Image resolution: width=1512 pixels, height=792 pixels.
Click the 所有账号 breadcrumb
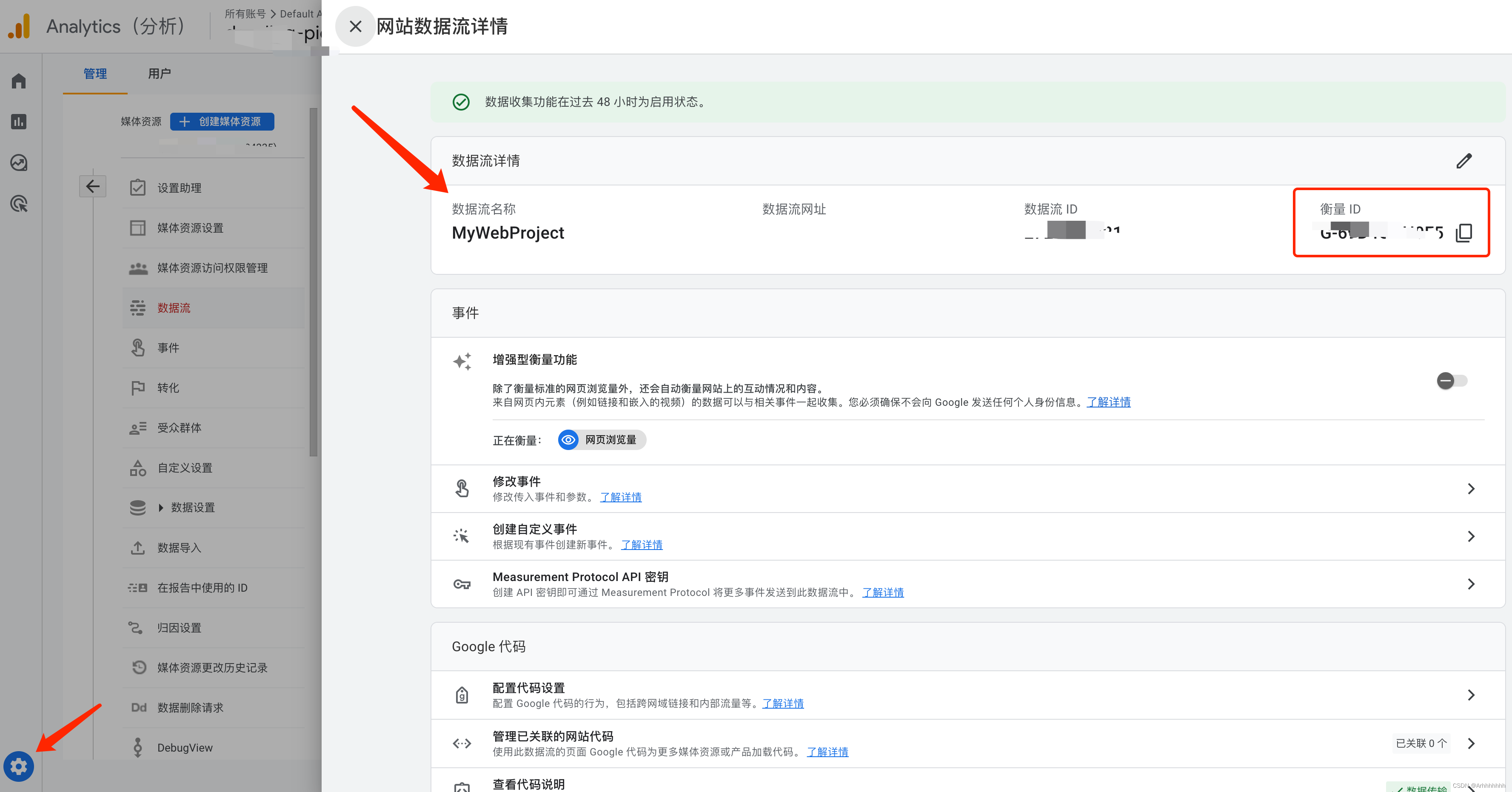coord(245,14)
